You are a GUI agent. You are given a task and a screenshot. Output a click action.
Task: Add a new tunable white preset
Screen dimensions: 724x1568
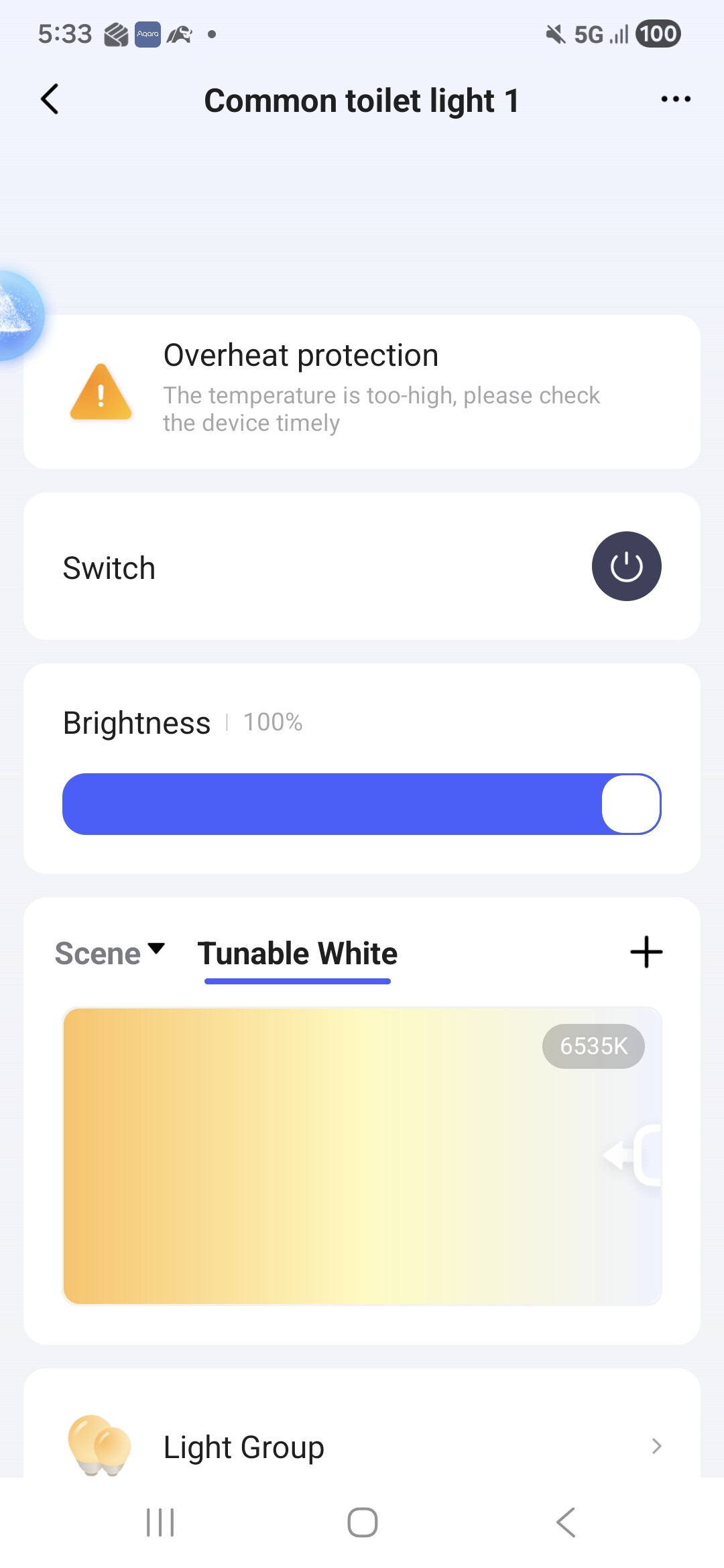pos(646,952)
